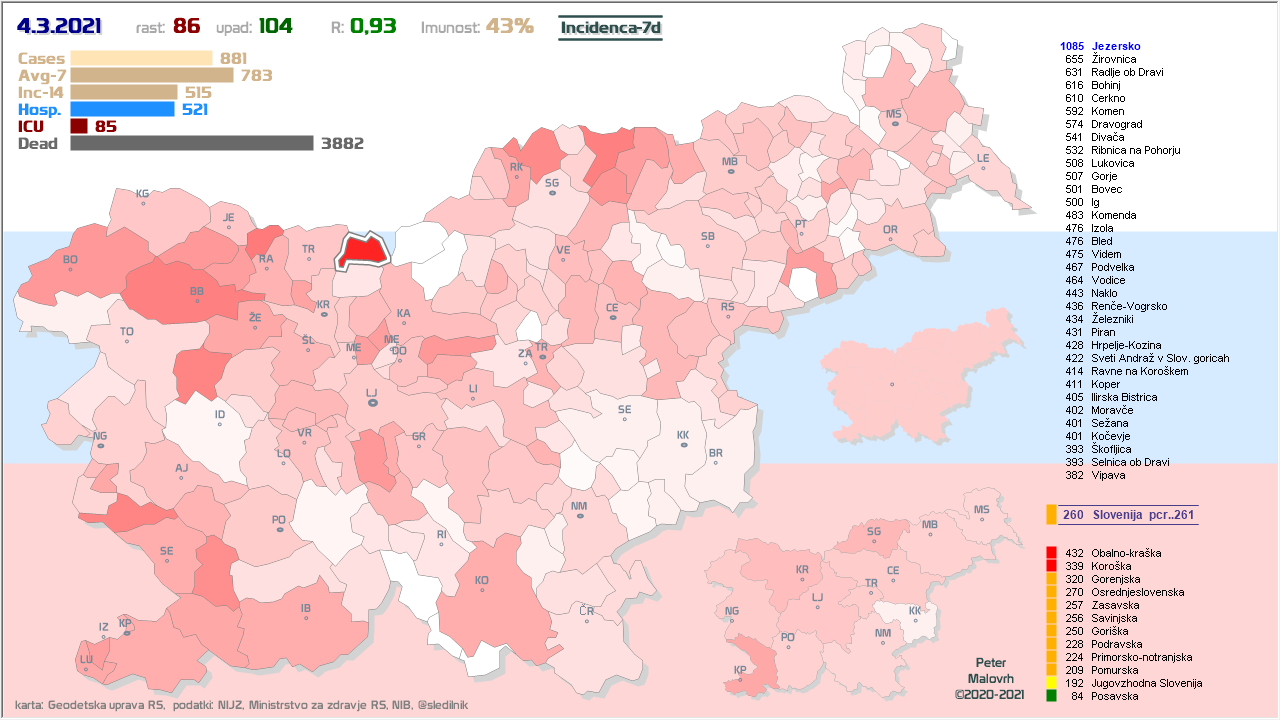
Task: Click the Ljubljana LJ marker on main map
Action: (372, 403)
